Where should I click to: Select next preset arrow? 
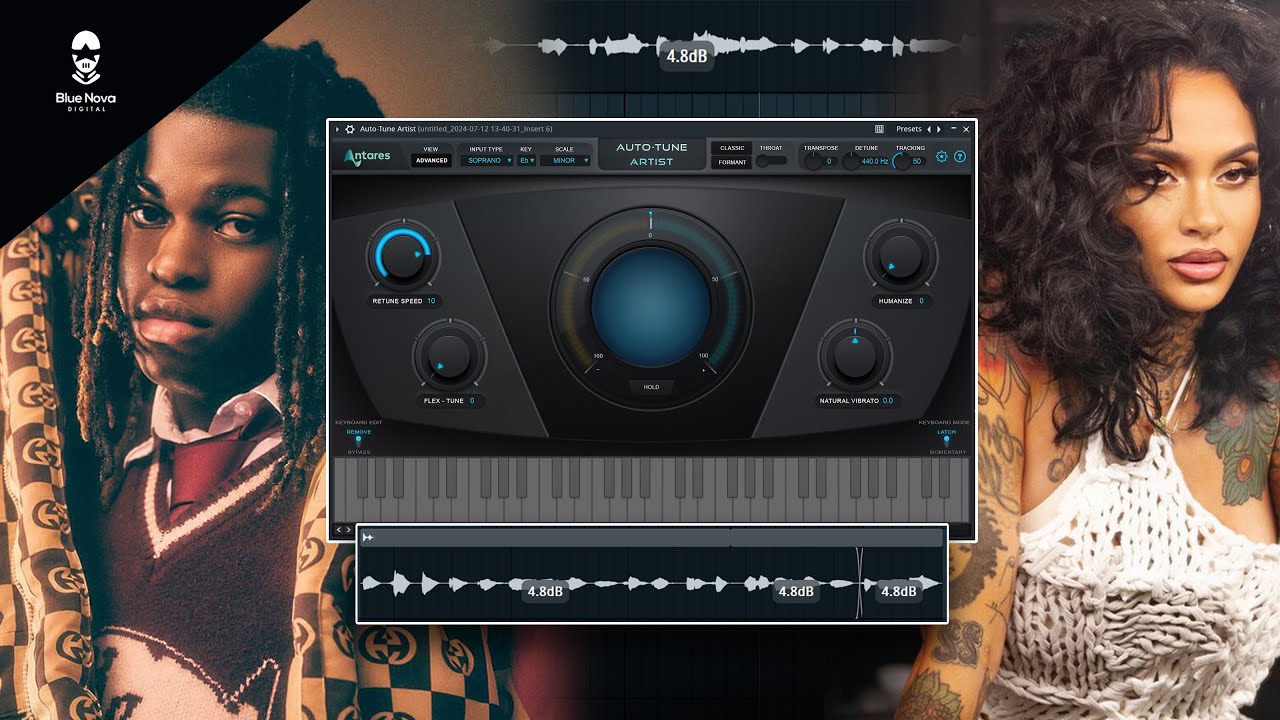pos(938,129)
